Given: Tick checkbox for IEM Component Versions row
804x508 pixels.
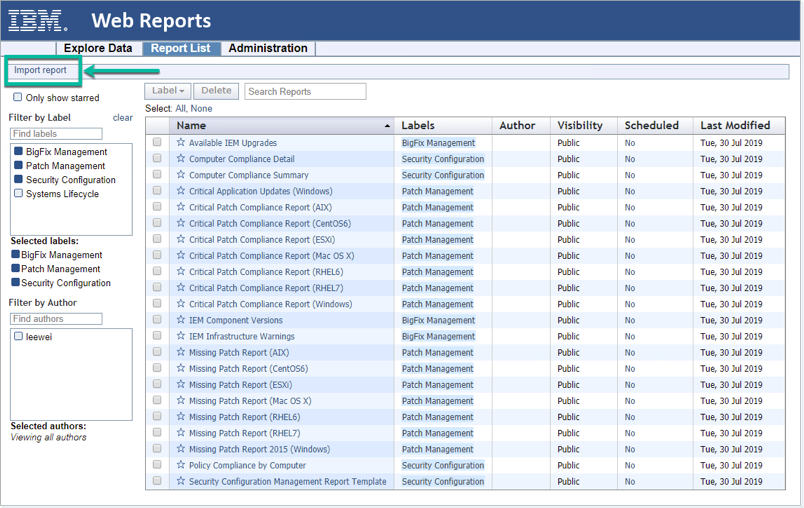Looking at the screenshot, I should pos(157,319).
